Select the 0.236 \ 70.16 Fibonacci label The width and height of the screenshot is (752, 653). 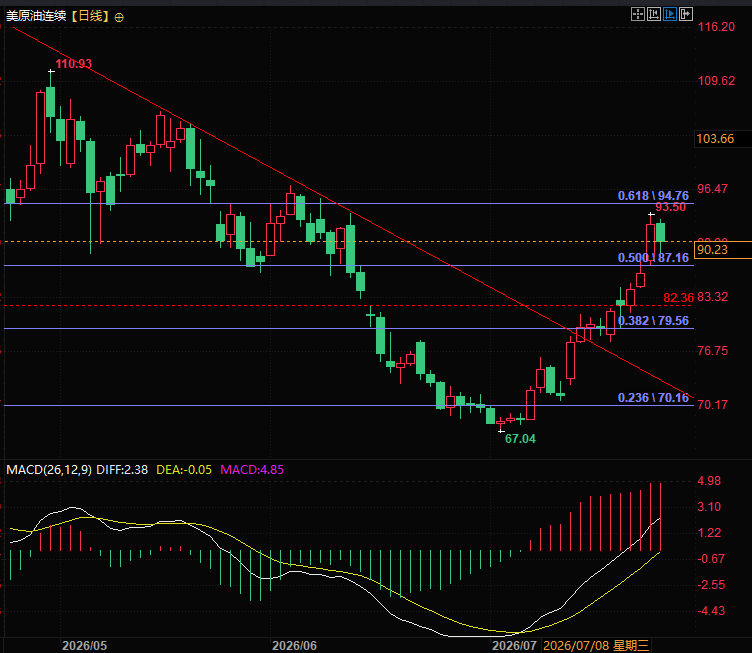click(653, 398)
